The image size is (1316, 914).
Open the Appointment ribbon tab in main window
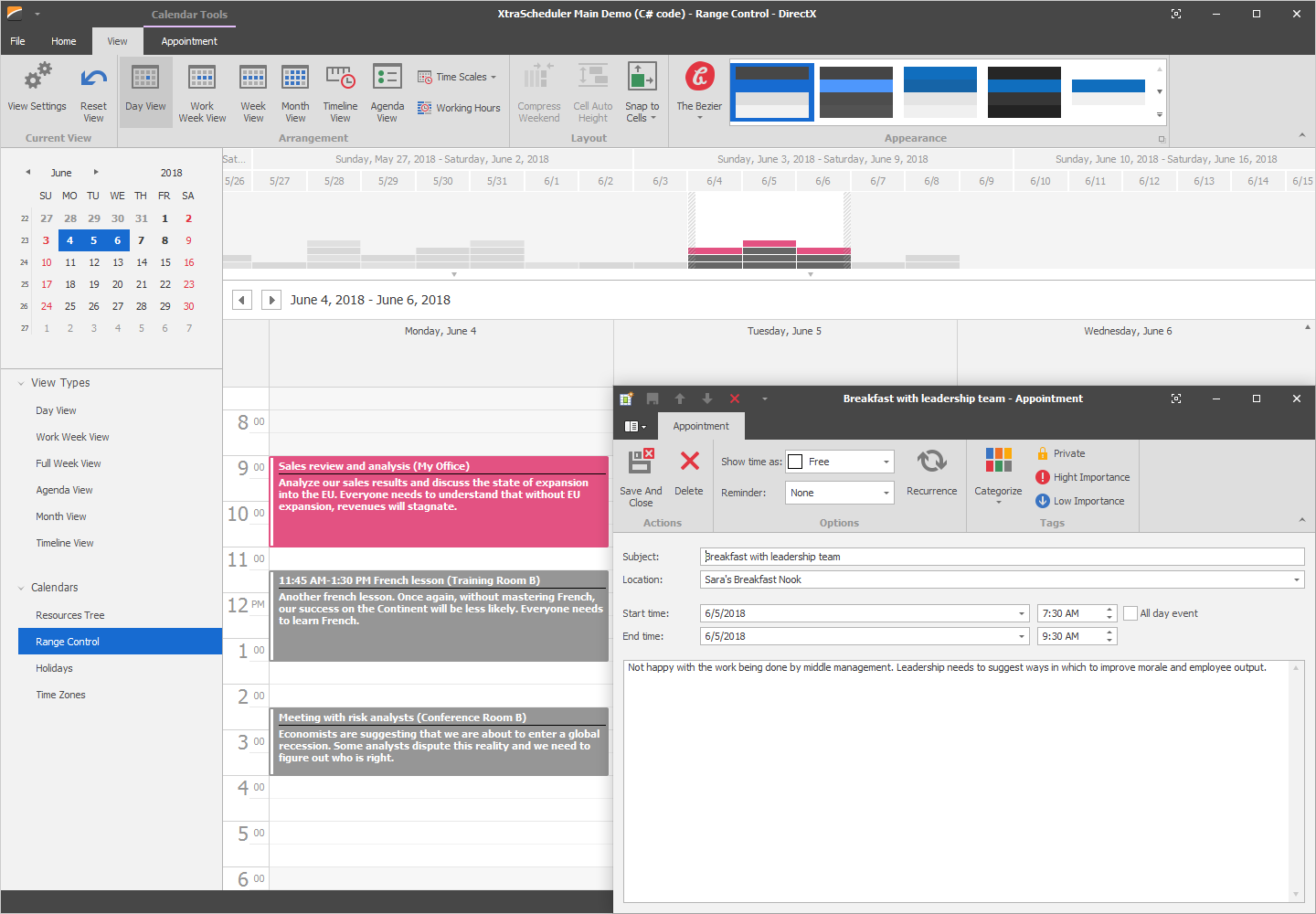(x=189, y=41)
